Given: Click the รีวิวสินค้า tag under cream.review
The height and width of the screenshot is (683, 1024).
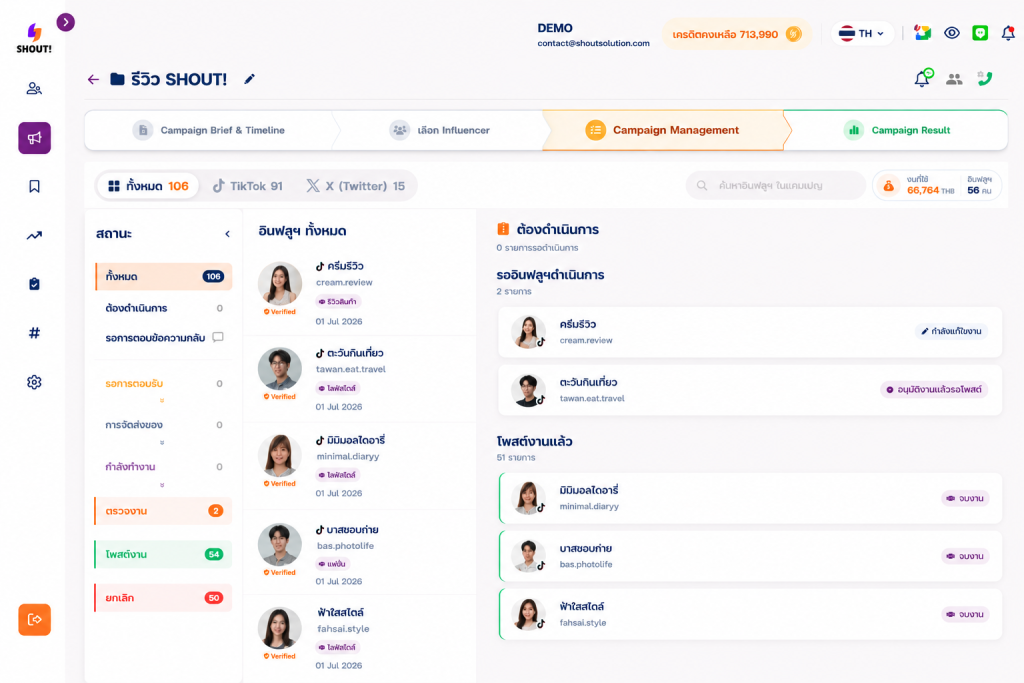Looking at the screenshot, I should tap(338, 301).
